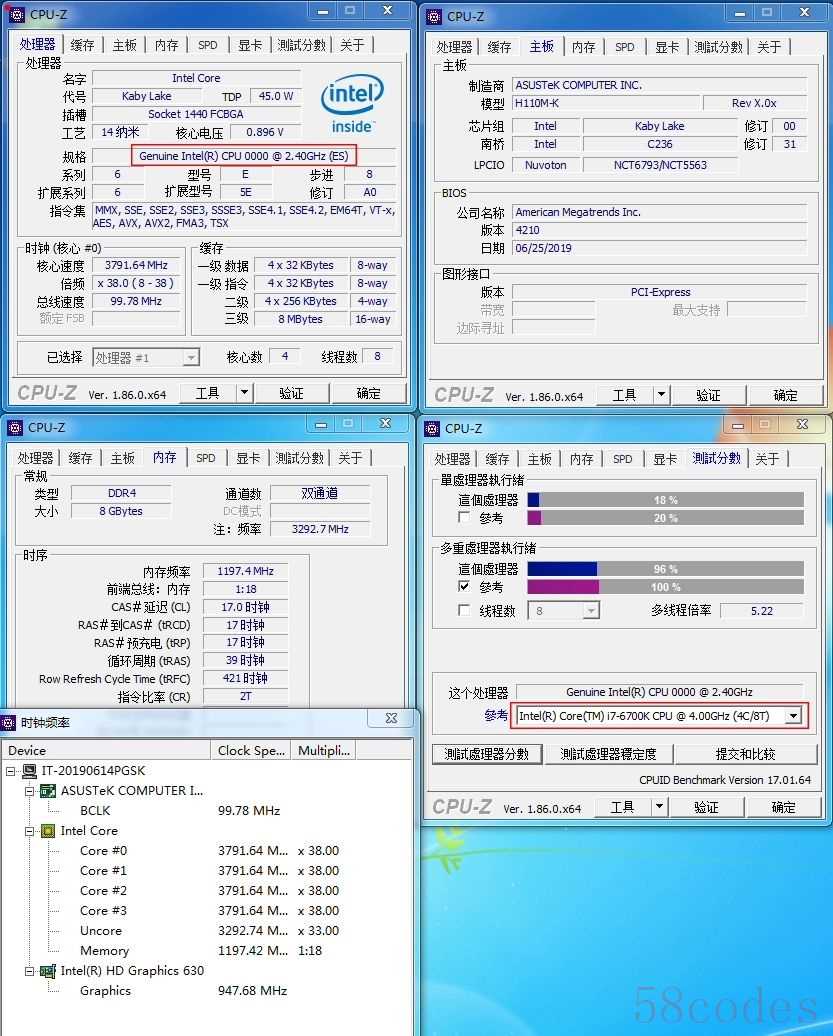
Task: Collapse the Intel Core tree node
Action: (30, 831)
